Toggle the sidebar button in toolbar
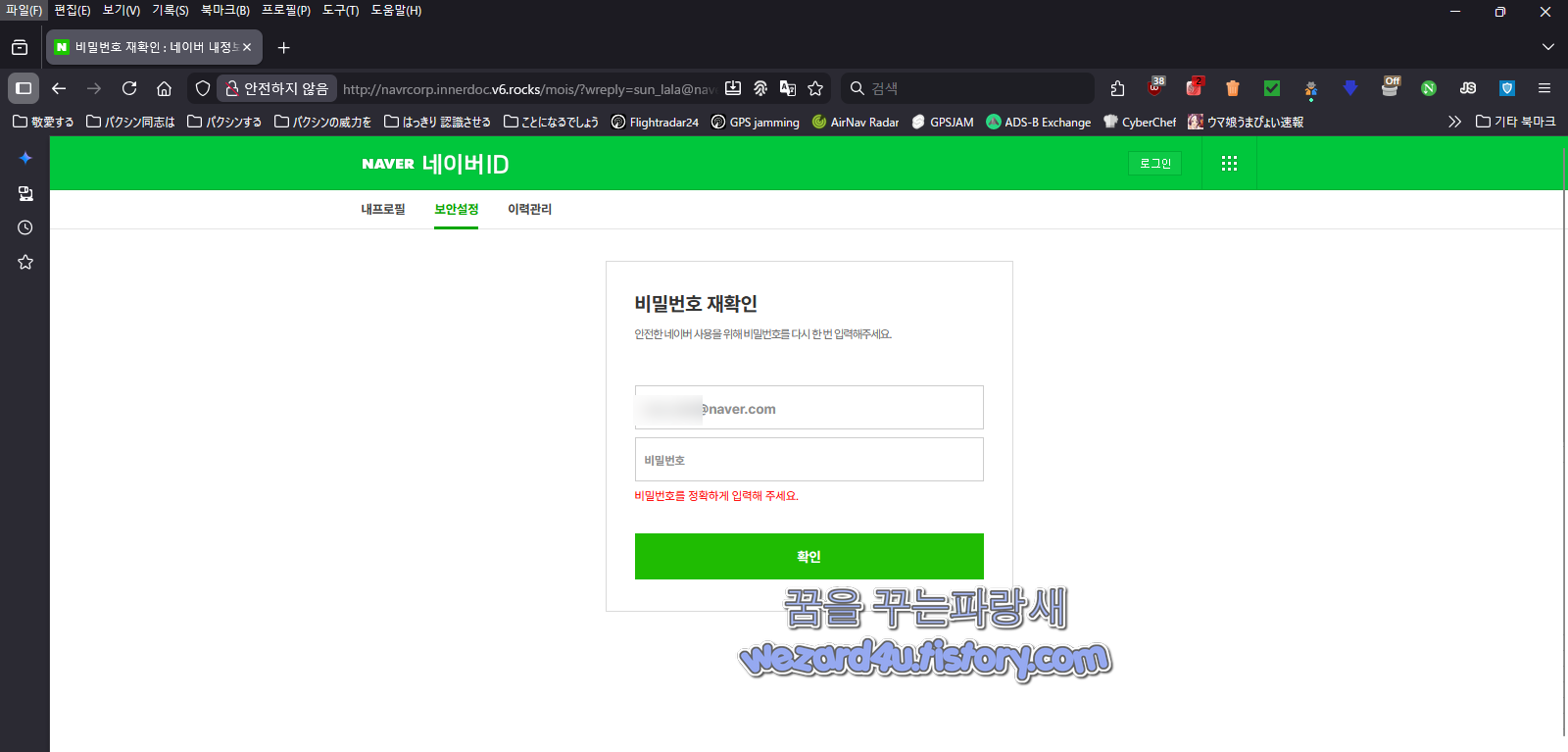Screen dimensions: 1568x752 (24, 88)
